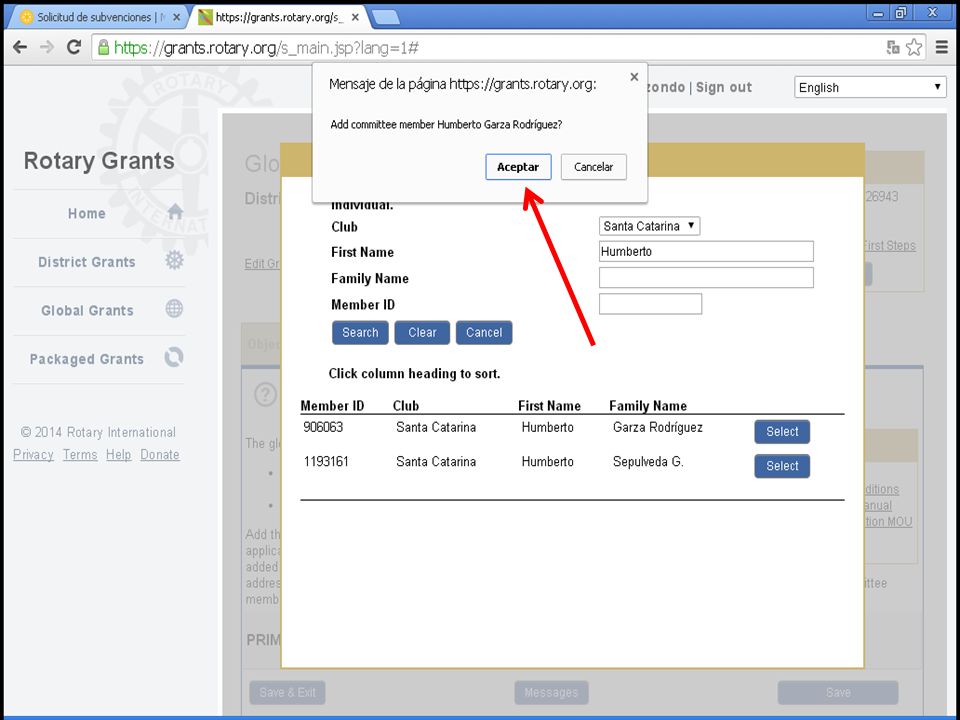Screen dimensions: 960x720
Task: Open the Help footer link
Action: 118,454
